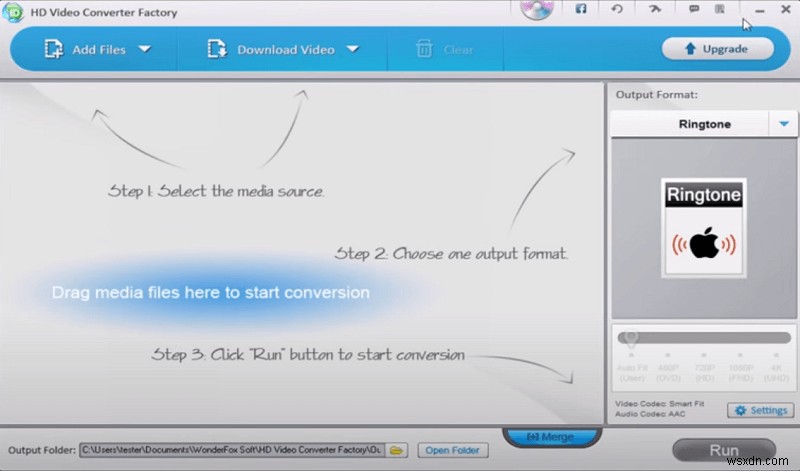The height and width of the screenshot is (471, 800).
Task: Open the Ringtone output format selector
Action: coord(704,124)
